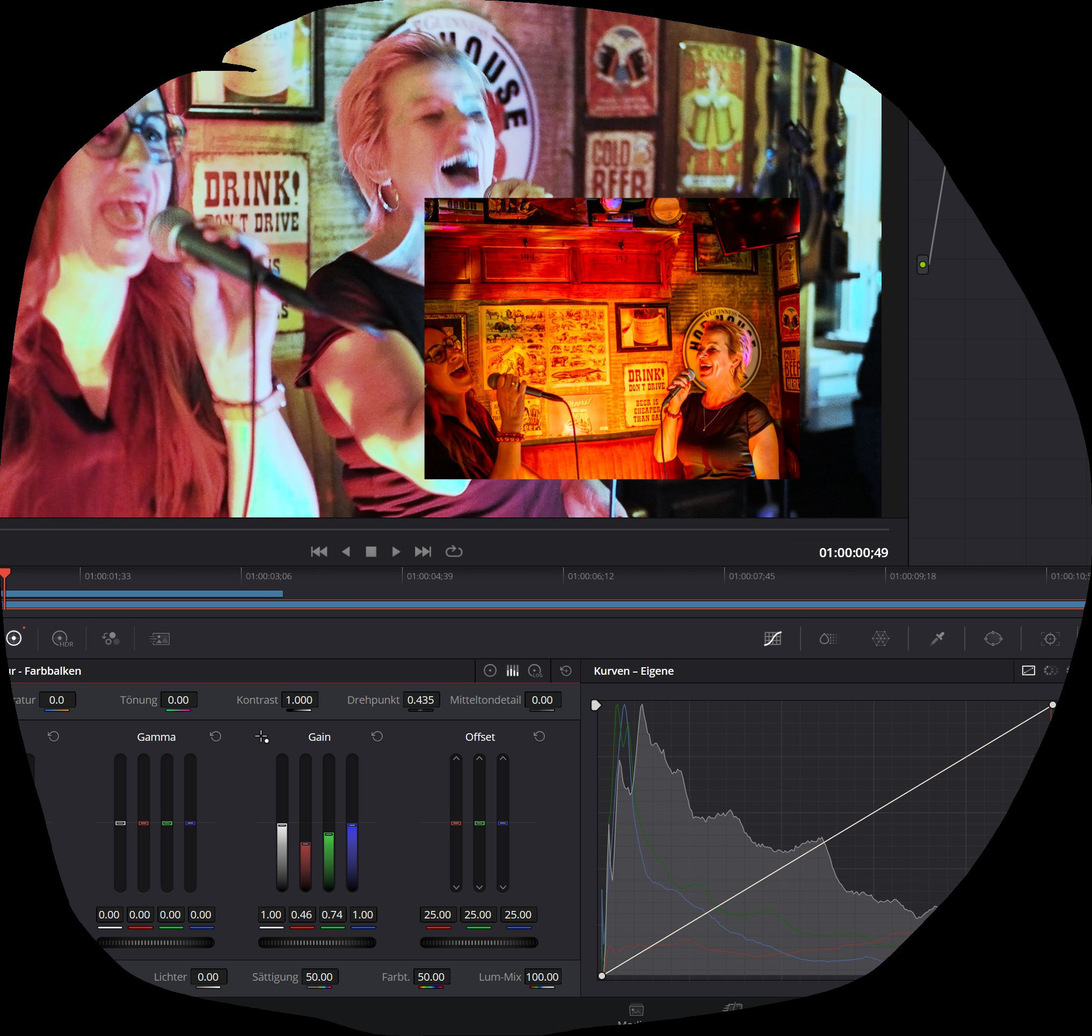Open the Color Warper palette
1092x1036 pixels.
[x=880, y=638]
